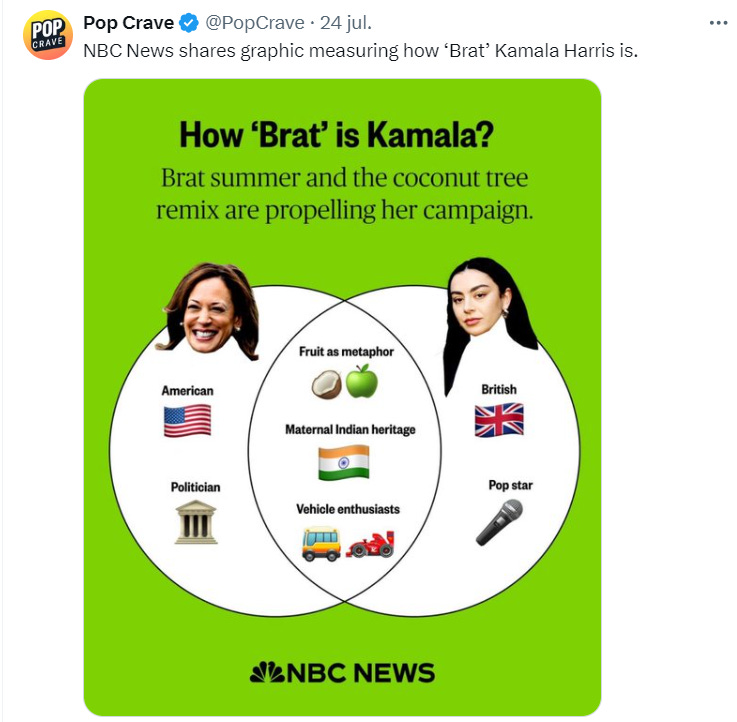Click the red race car emoji
This screenshot has width=737, height=722.
click(x=370, y=544)
